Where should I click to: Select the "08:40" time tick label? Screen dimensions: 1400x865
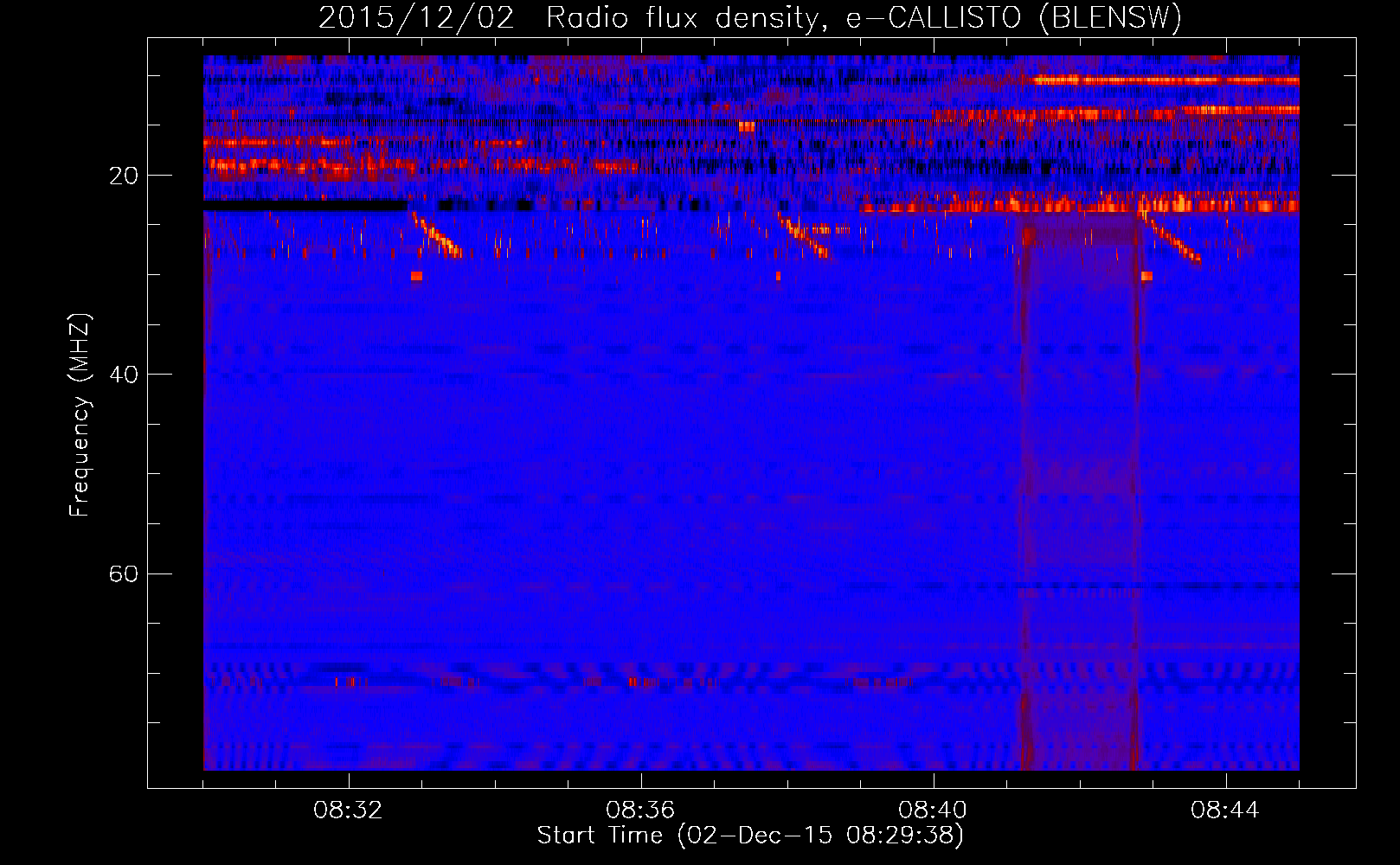point(933,810)
